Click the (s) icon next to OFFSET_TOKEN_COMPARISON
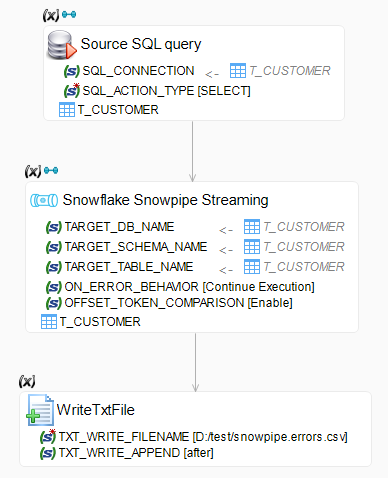 [x=54, y=303]
